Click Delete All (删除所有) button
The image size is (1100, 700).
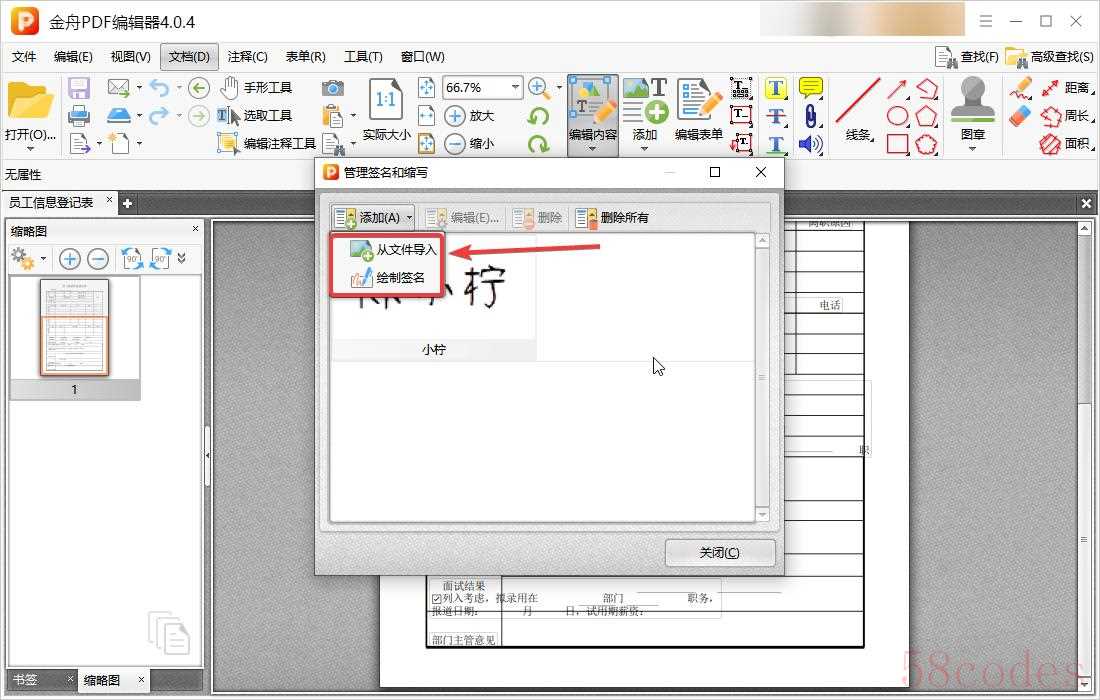pos(613,217)
